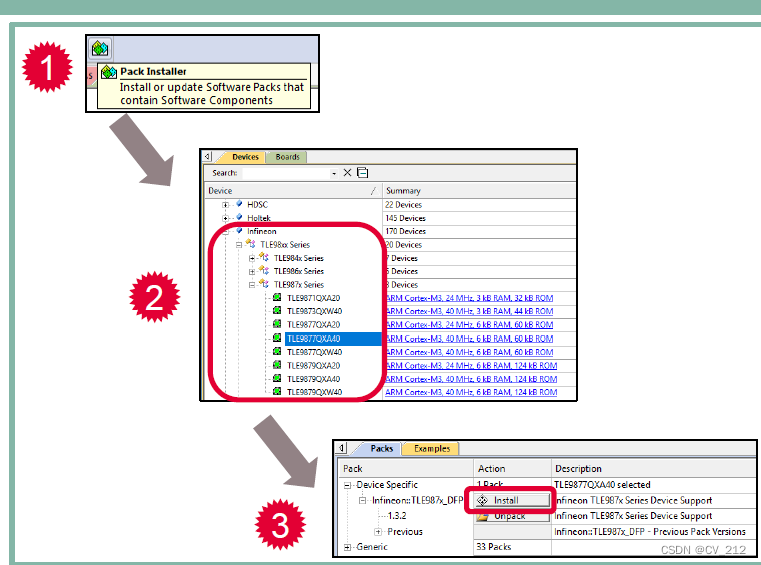Viewport: 761px width, 565px height.
Task: Collapse the Infineon::TLE987x_DFP pack node
Action: click(x=363, y=500)
